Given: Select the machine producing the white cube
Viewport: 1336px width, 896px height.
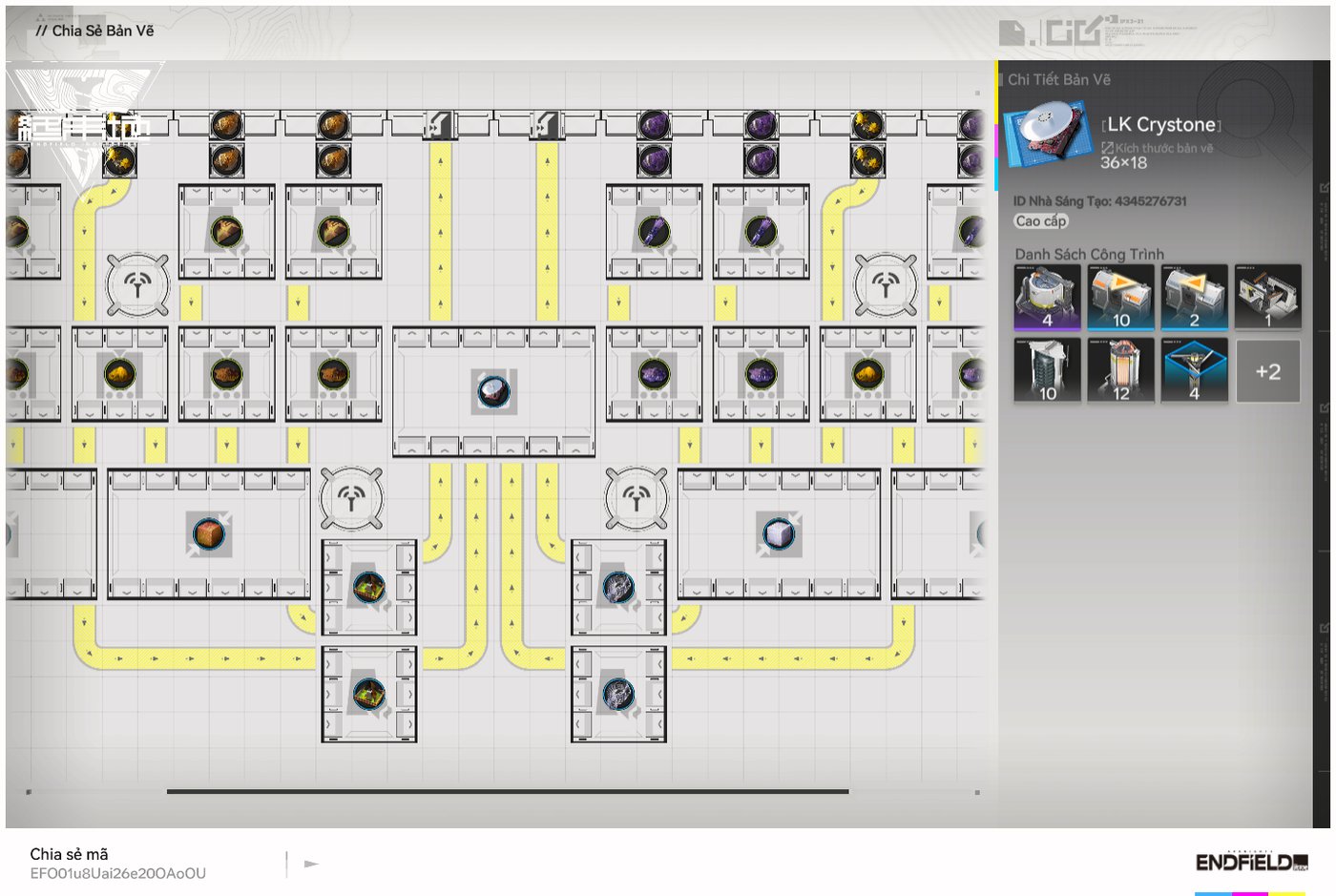Looking at the screenshot, I should pyautogui.click(x=779, y=533).
